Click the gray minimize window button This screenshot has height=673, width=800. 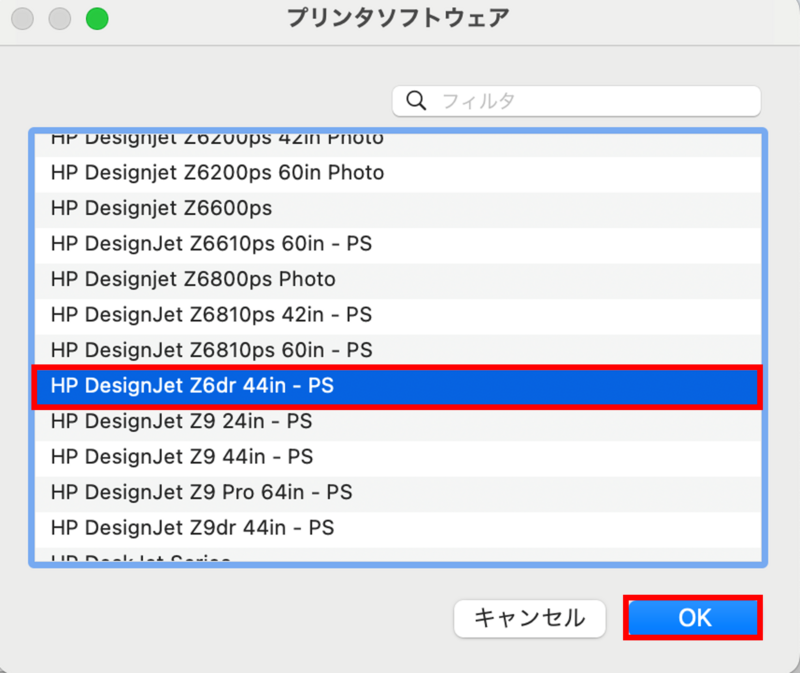(60, 18)
